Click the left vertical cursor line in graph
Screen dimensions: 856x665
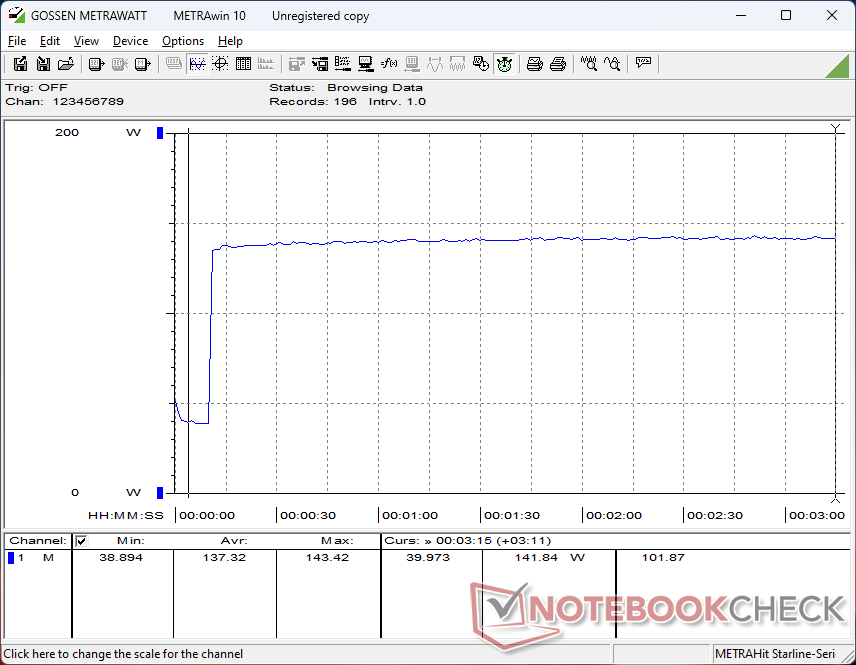click(x=188, y=313)
